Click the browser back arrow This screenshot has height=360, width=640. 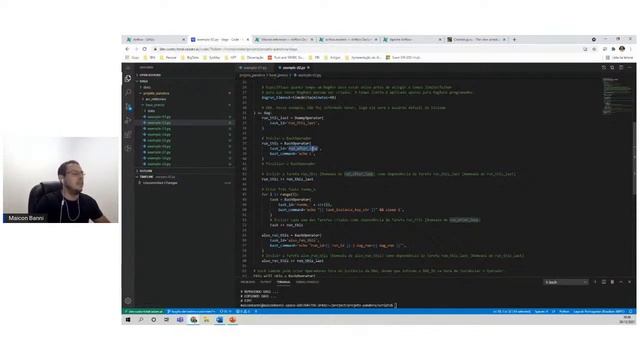coord(127,49)
